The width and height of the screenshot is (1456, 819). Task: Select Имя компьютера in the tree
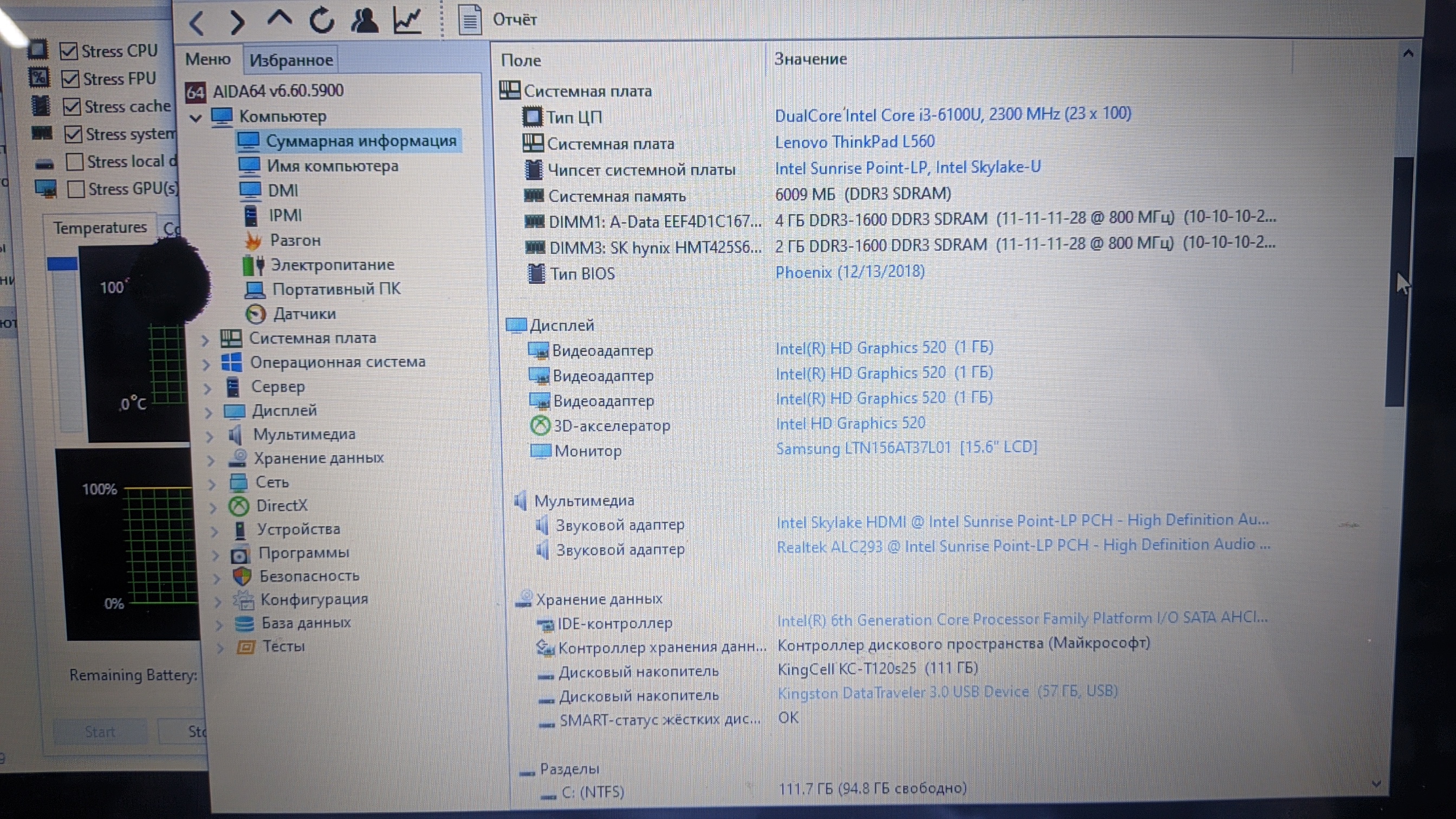click(333, 166)
